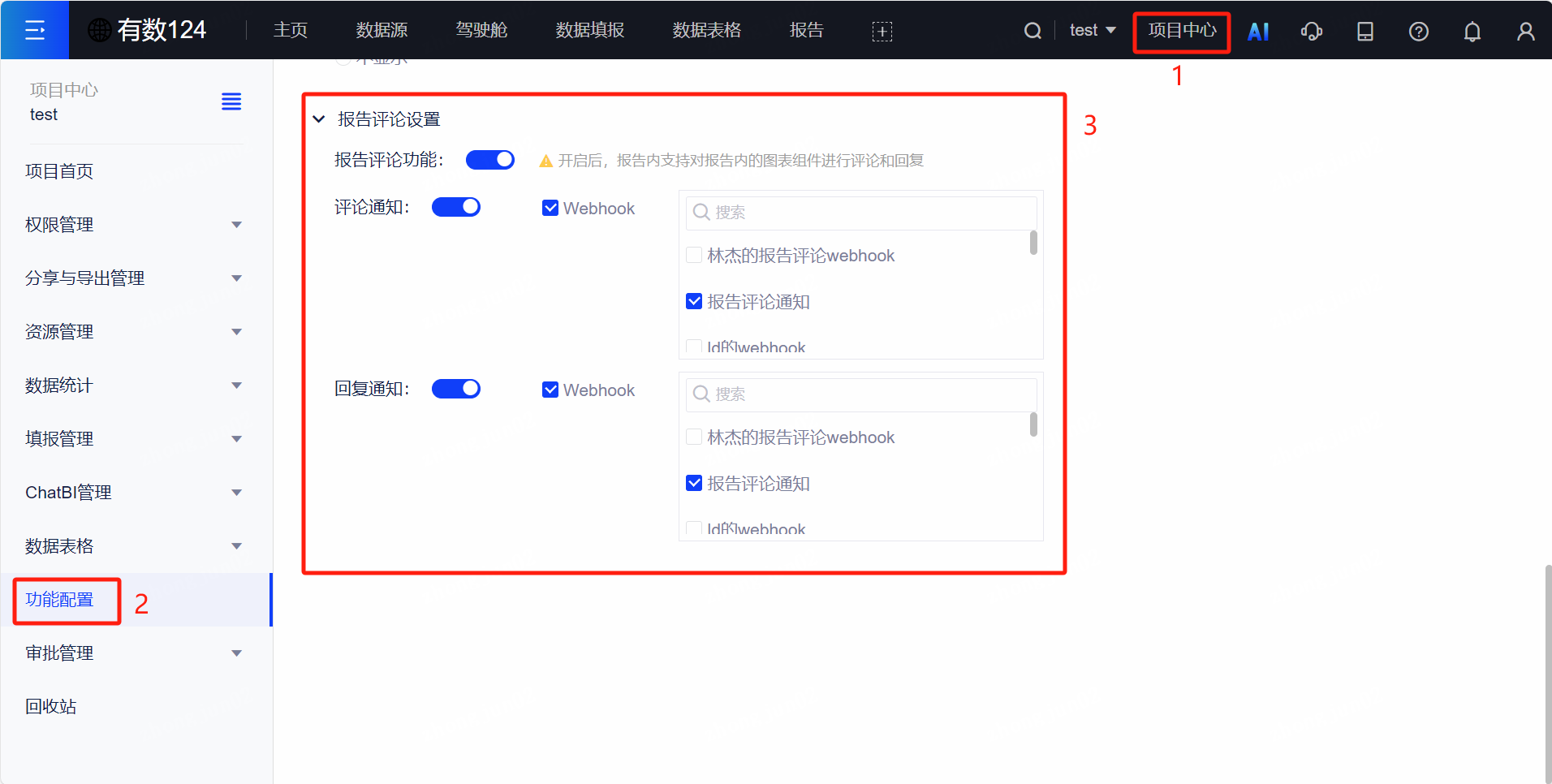Click the search magnifier icon
Screen dimensions: 1552x784
(1032, 30)
